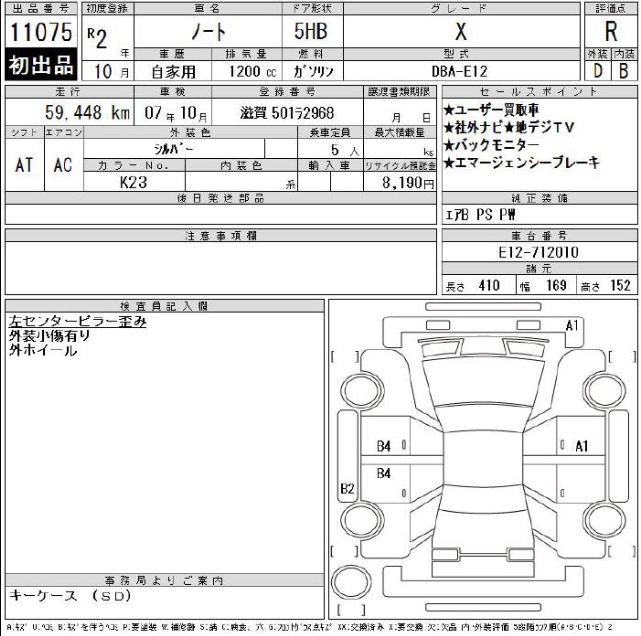Viewport: 641px width, 636px height.
Task: Click the overall grade R value
Action: [610, 31]
